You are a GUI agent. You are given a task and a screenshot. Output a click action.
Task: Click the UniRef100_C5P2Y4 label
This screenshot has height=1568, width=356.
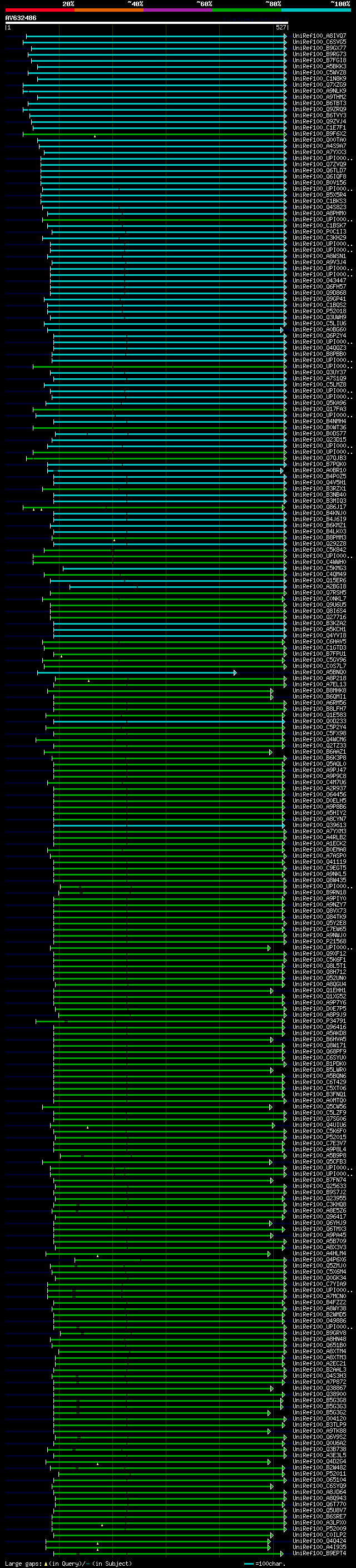[319, 728]
